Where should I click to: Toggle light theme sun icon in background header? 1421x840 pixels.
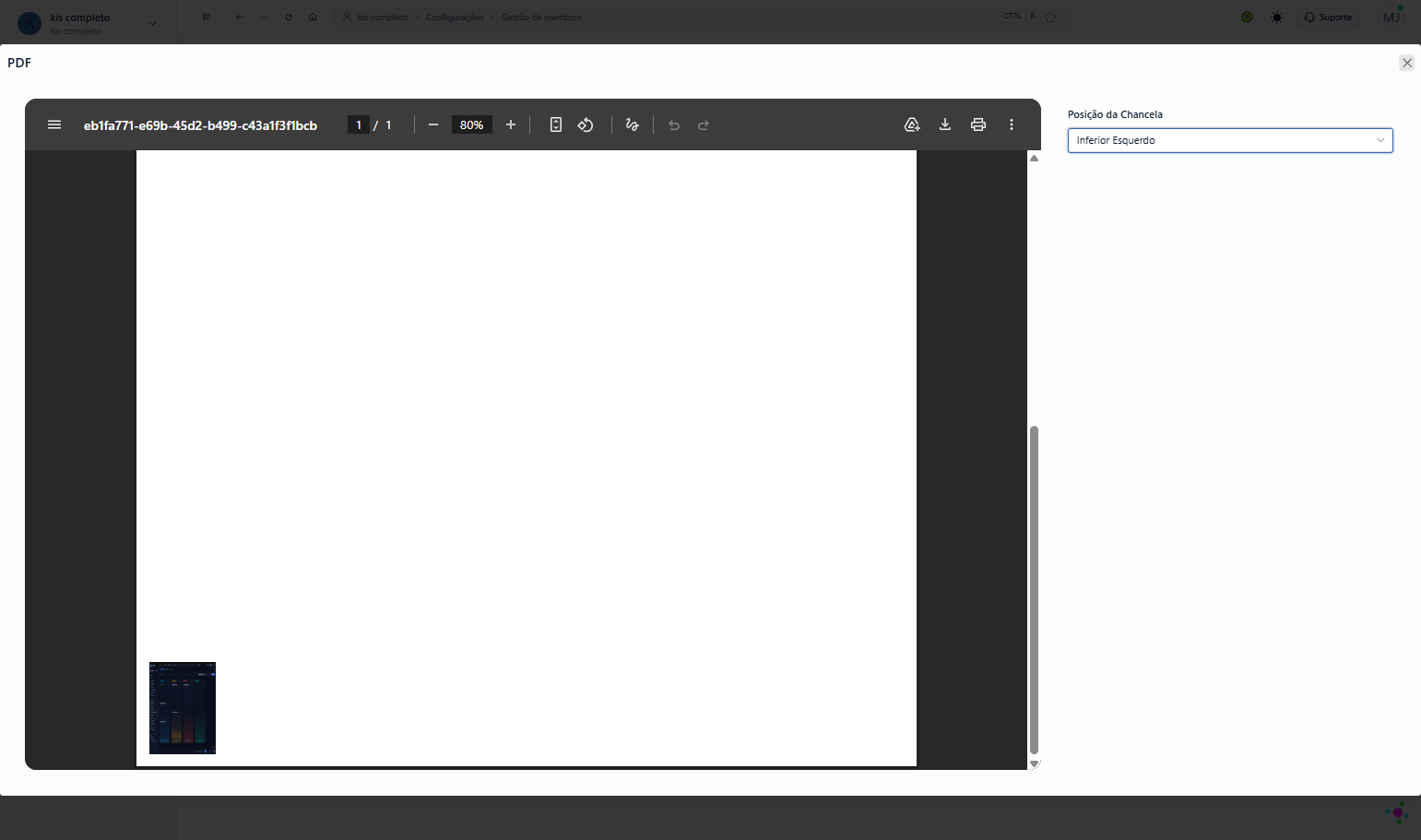1277,17
